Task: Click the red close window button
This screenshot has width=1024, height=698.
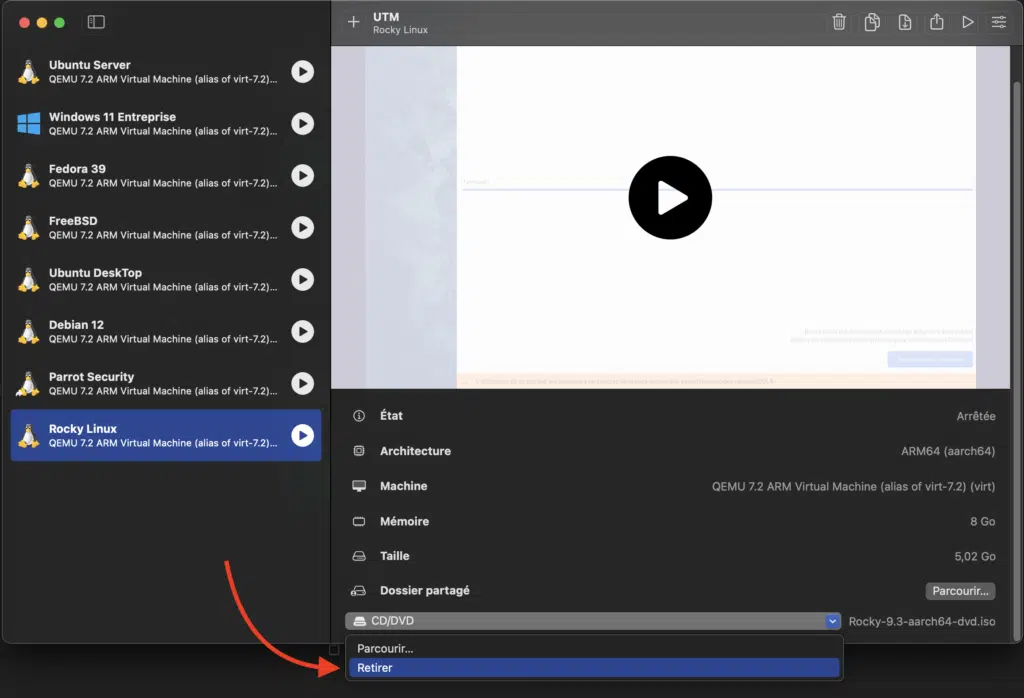Action: click(24, 22)
